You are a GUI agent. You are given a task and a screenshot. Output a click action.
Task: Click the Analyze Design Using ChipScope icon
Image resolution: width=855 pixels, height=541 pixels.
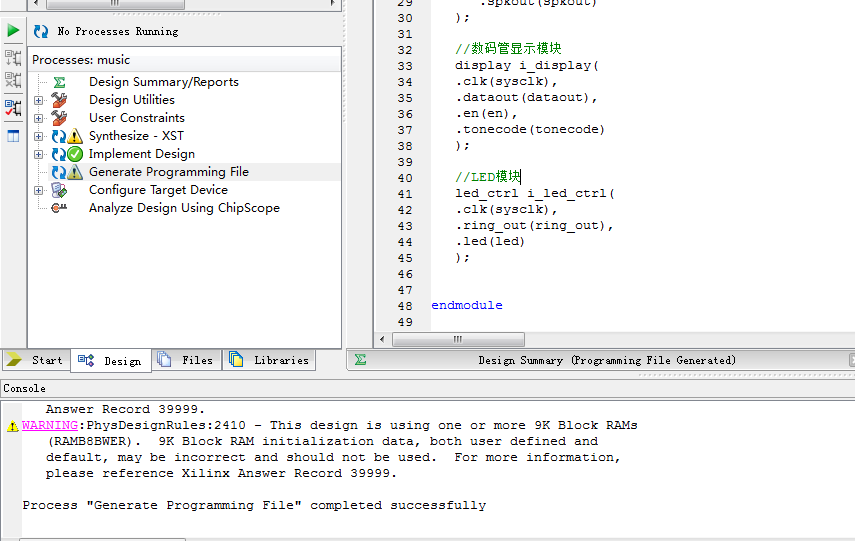59,208
